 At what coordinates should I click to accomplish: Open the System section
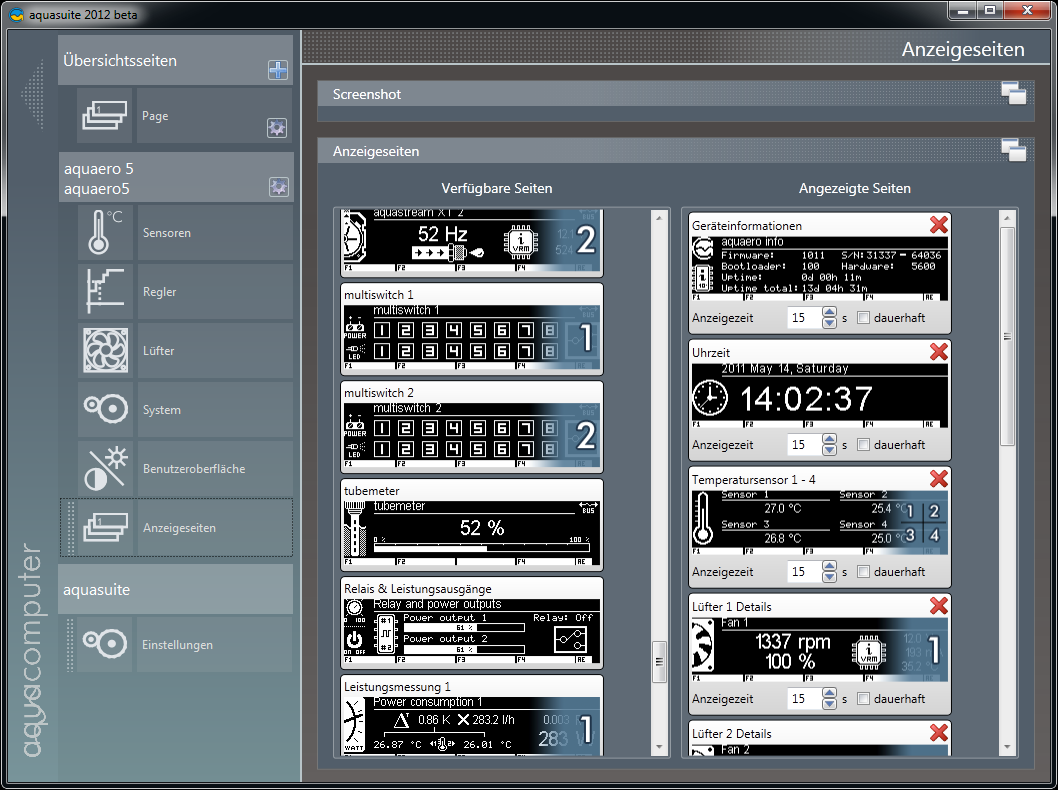(215, 410)
